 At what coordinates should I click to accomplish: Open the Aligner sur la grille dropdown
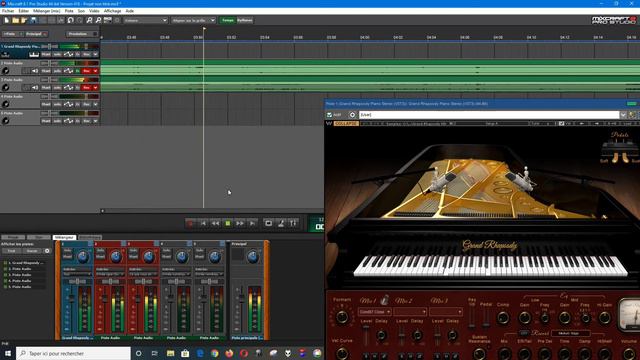(193, 20)
